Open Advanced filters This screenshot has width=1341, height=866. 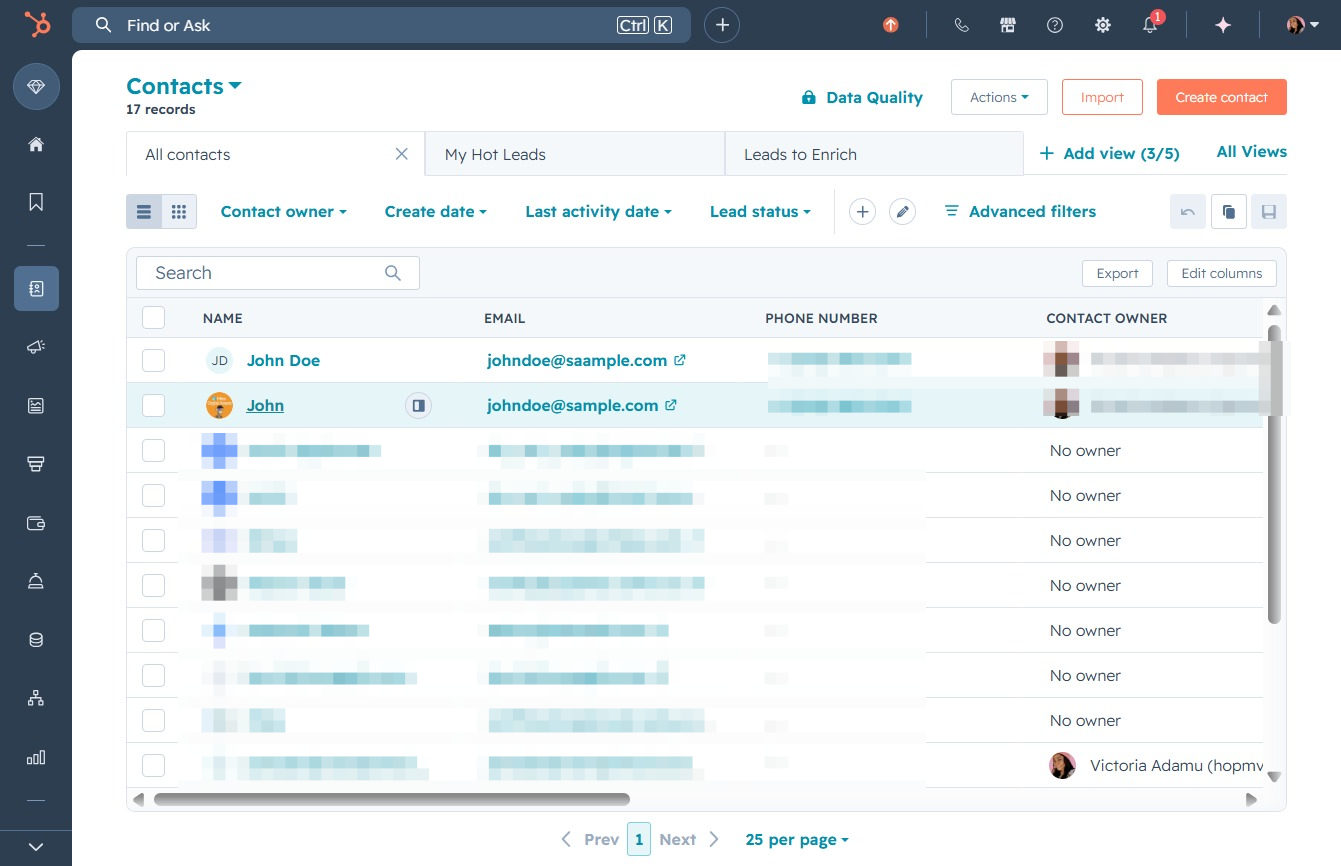click(x=1020, y=211)
